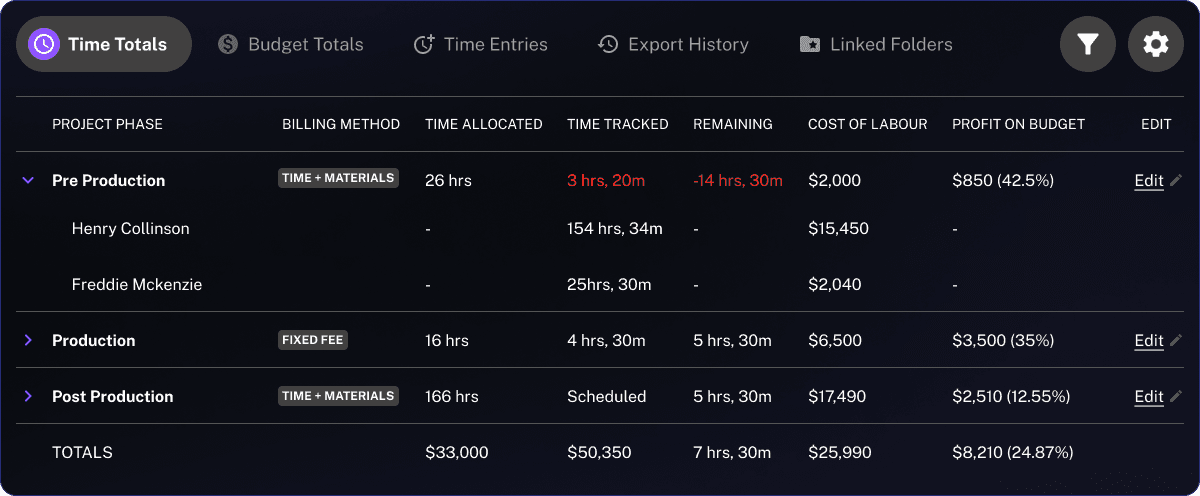The height and width of the screenshot is (496, 1200).
Task: Click the purple clock icon in Time Totals
Action: click(43, 44)
